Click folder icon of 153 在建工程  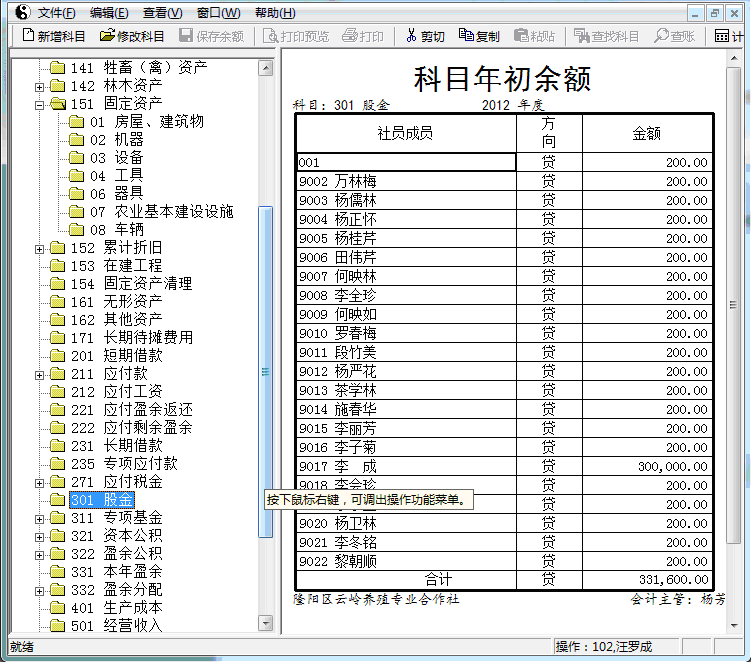58,266
